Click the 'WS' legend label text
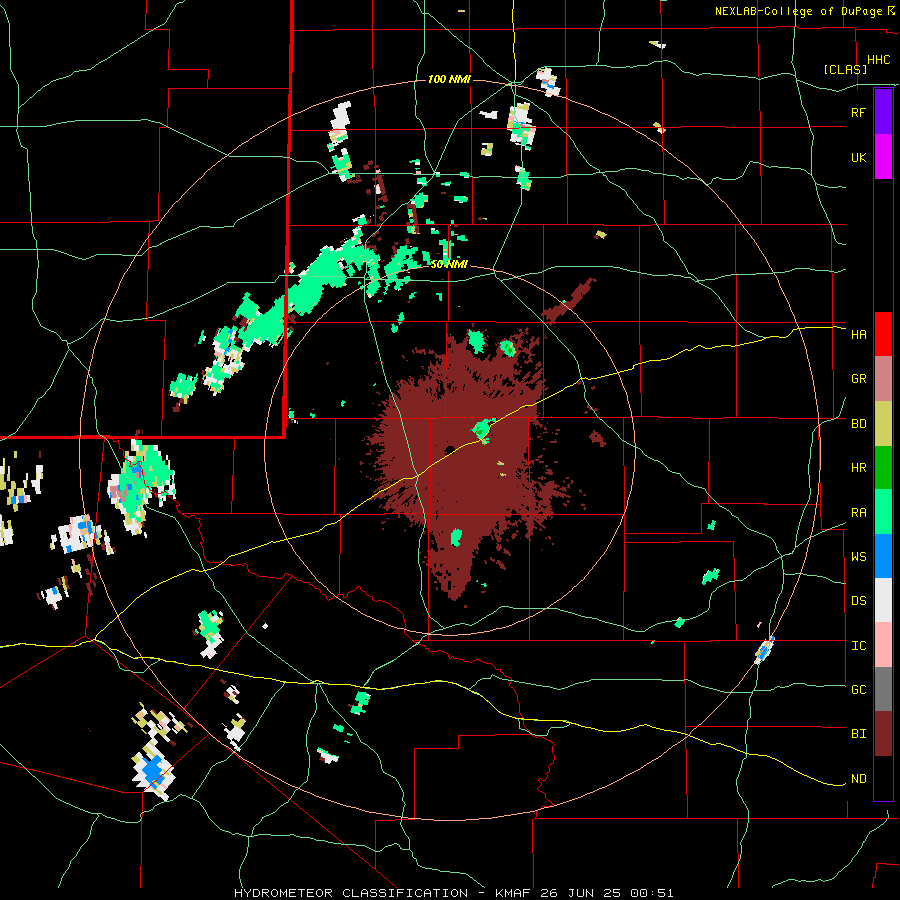 858,557
